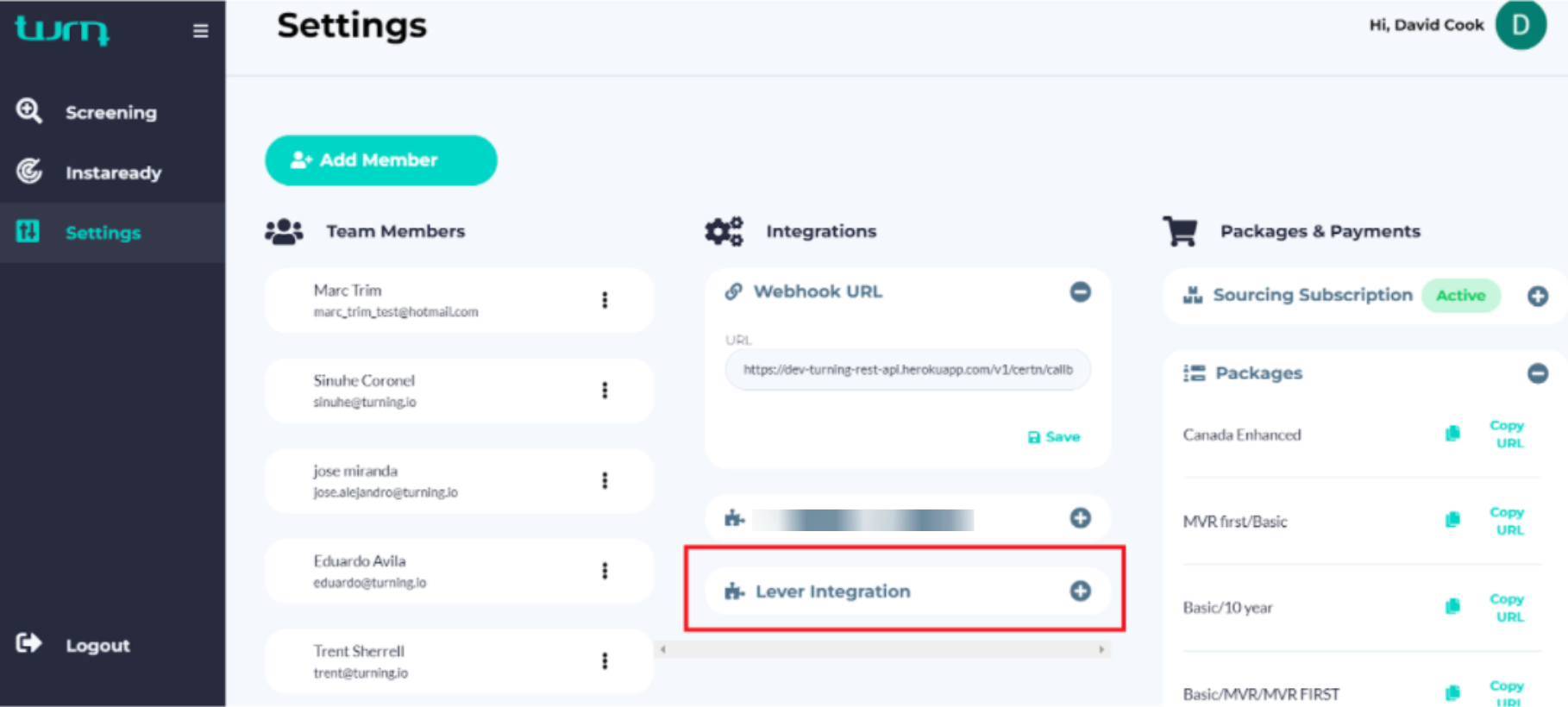Collapse the Webhook URL card
The width and height of the screenshot is (1568, 707).
[x=1082, y=291]
